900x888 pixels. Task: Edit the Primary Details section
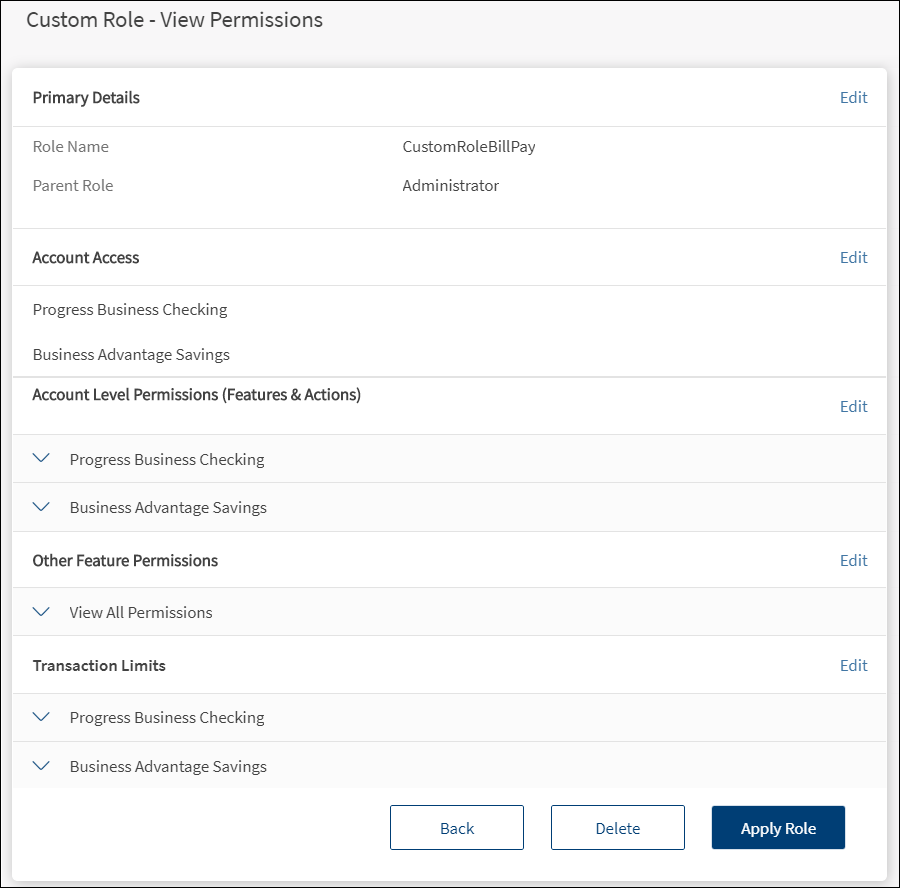pyautogui.click(x=853, y=98)
